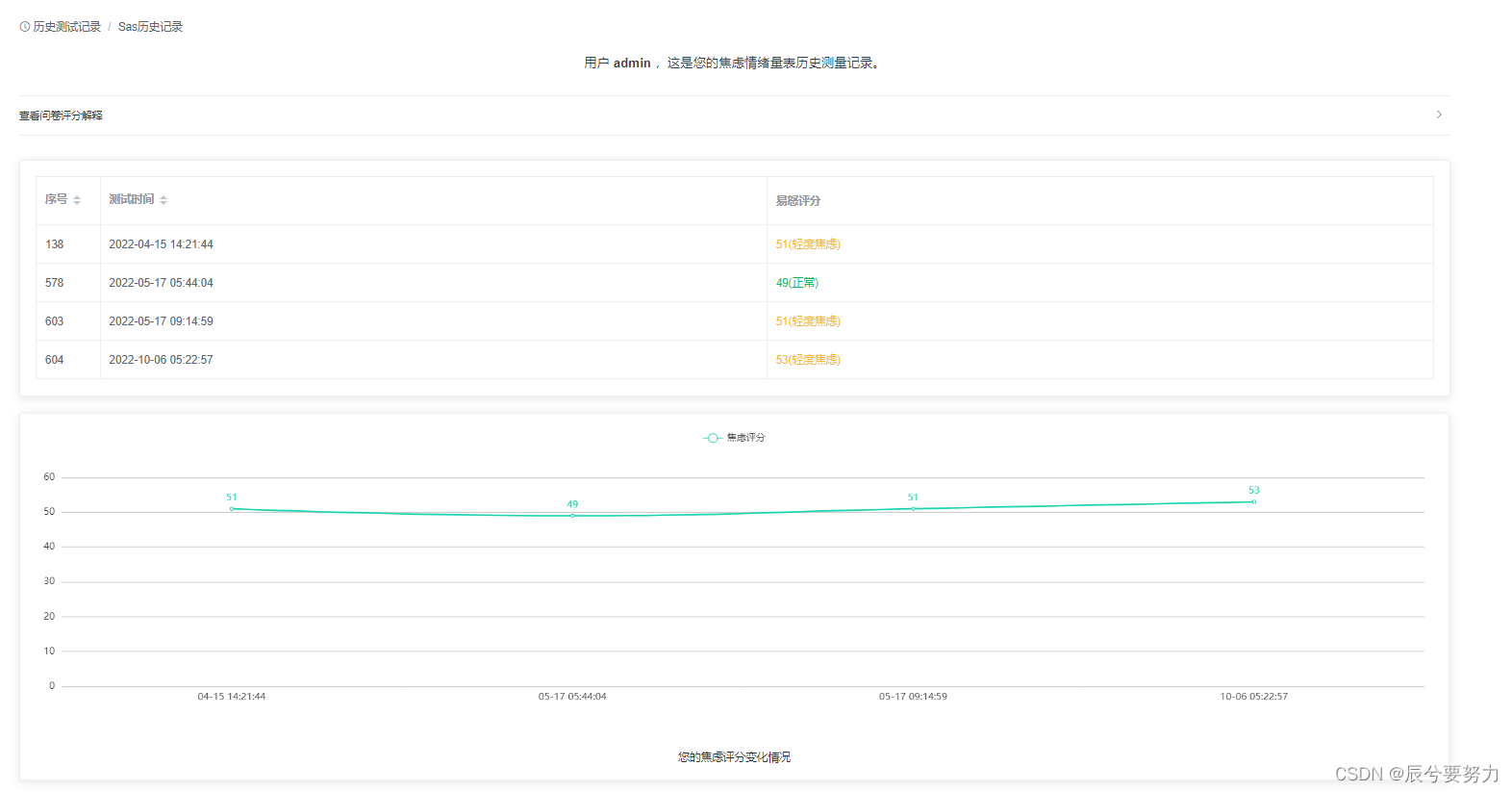Click test time 2022-05-17 09:14:59
Image resolution: width=1512 pixels, height=792 pixels.
click(x=161, y=321)
